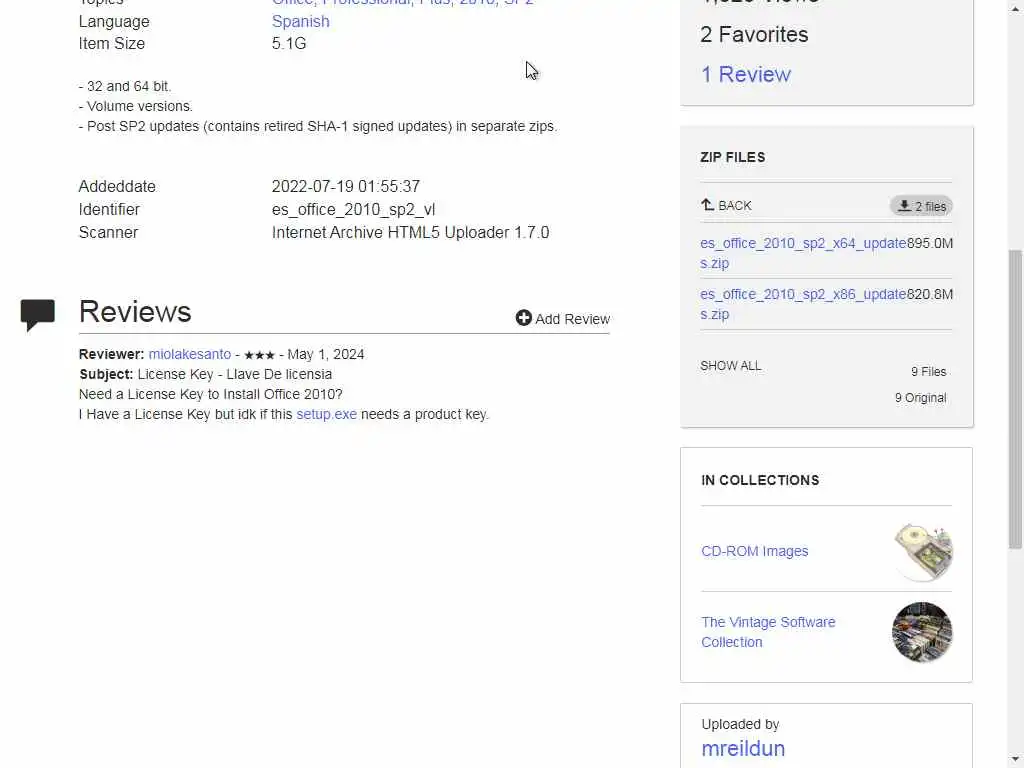Open the 9 Files link
The image size is (1024, 768).
(928, 372)
